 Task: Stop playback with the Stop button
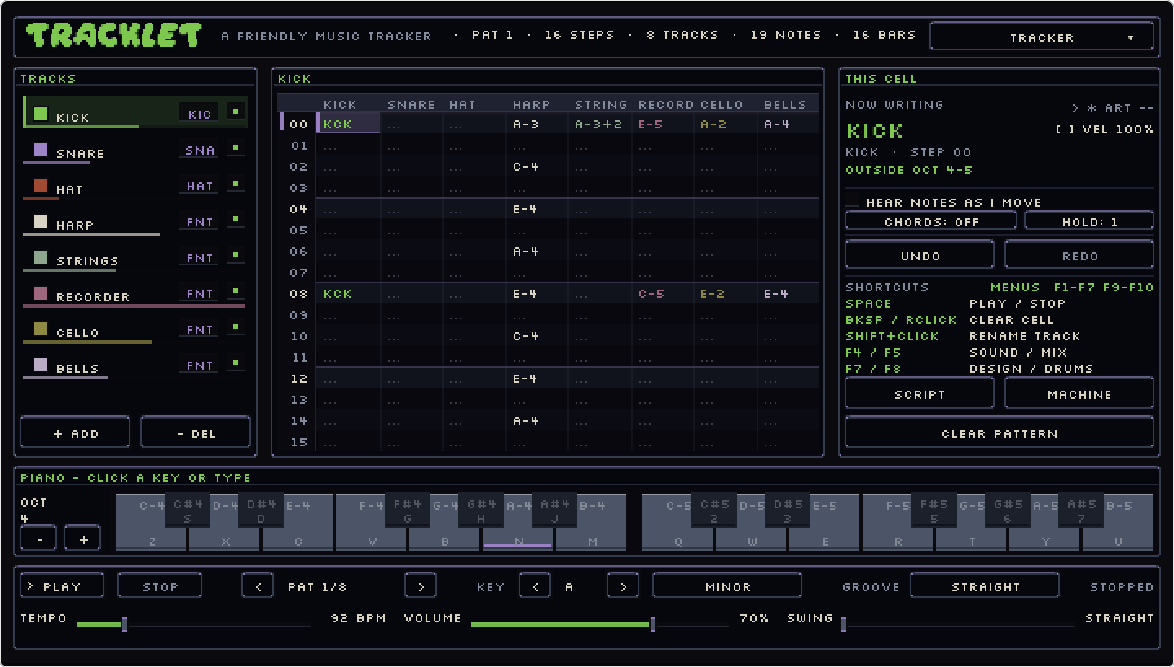pos(159,586)
